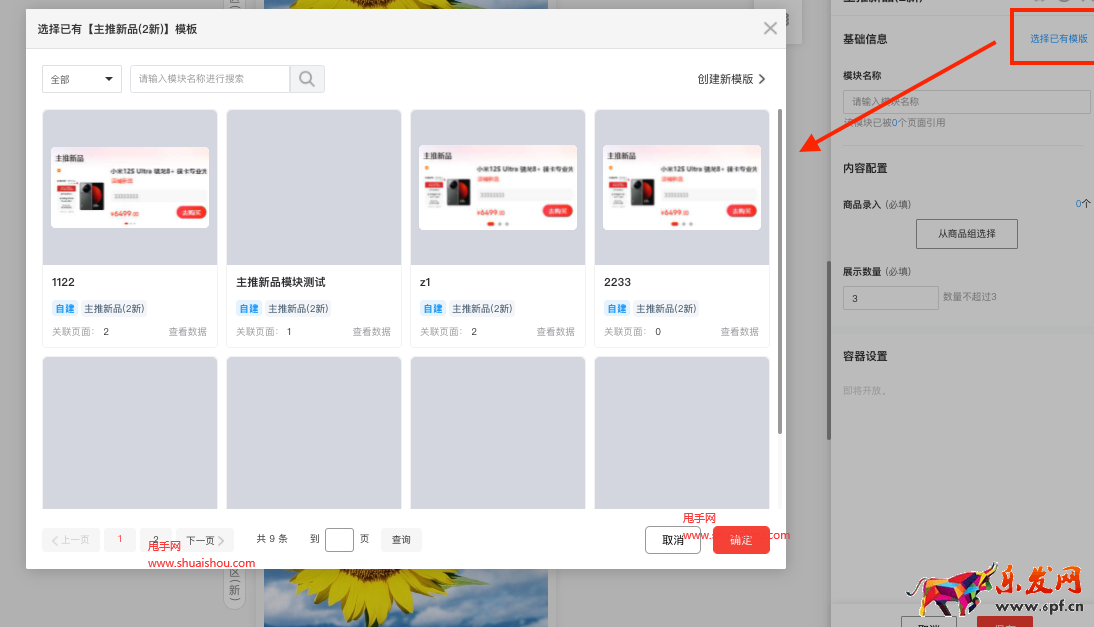Select page 1 in pagination
The height and width of the screenshot is (627, 1094).
coord(120,540)
